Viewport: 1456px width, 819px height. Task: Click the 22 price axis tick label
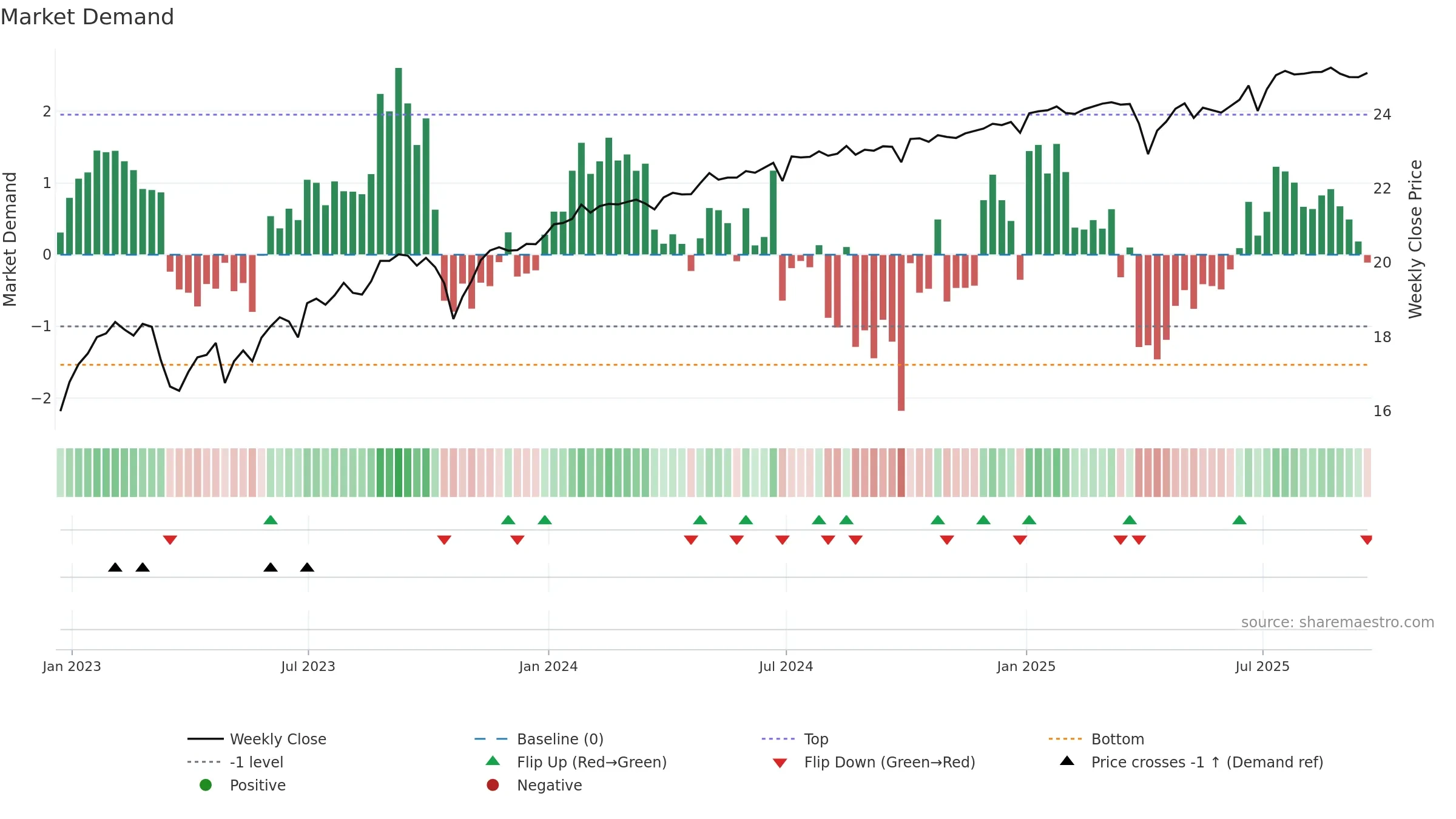1382,189
